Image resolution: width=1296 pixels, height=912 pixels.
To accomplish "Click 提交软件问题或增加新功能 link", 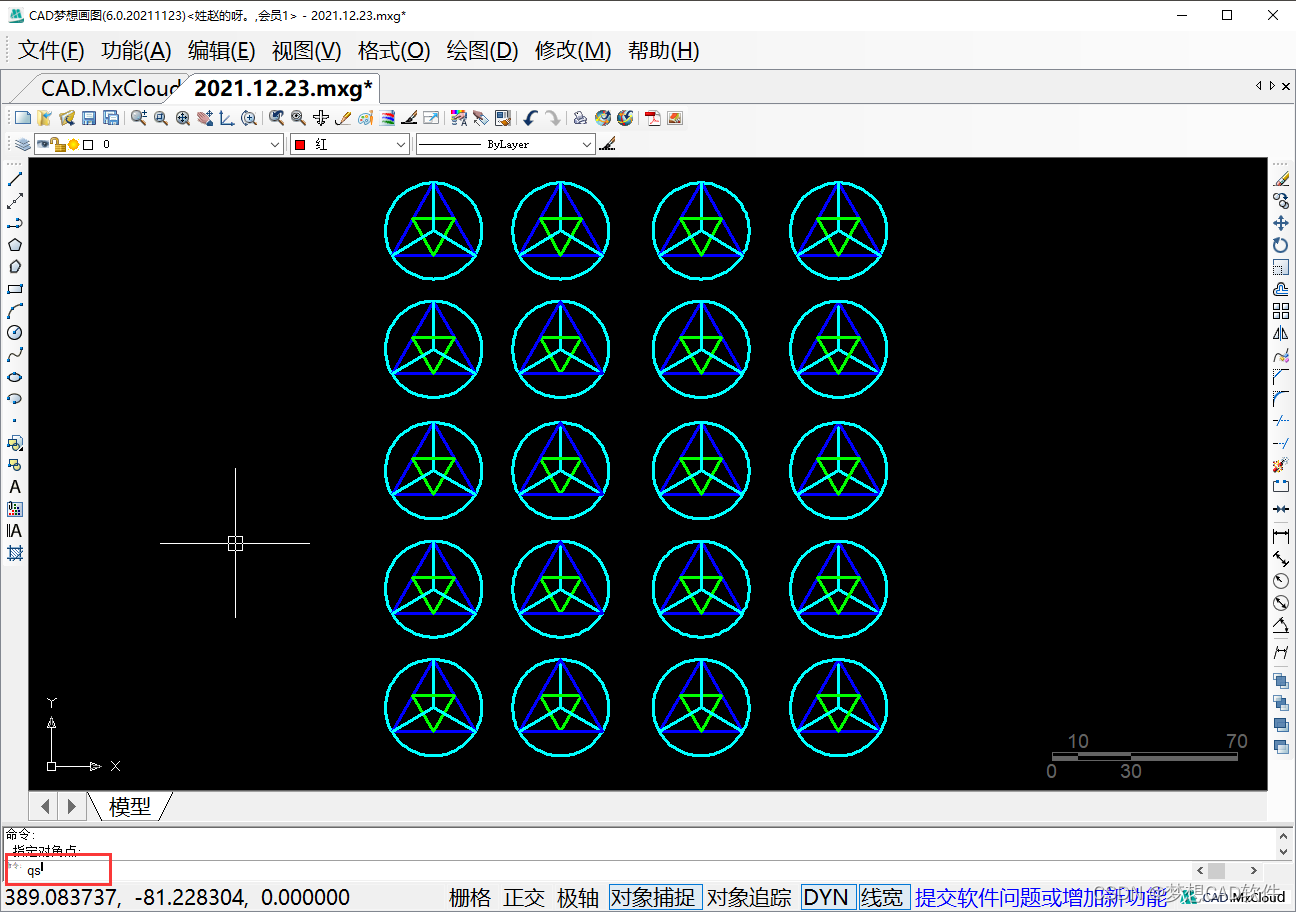I will point(1040,898).
